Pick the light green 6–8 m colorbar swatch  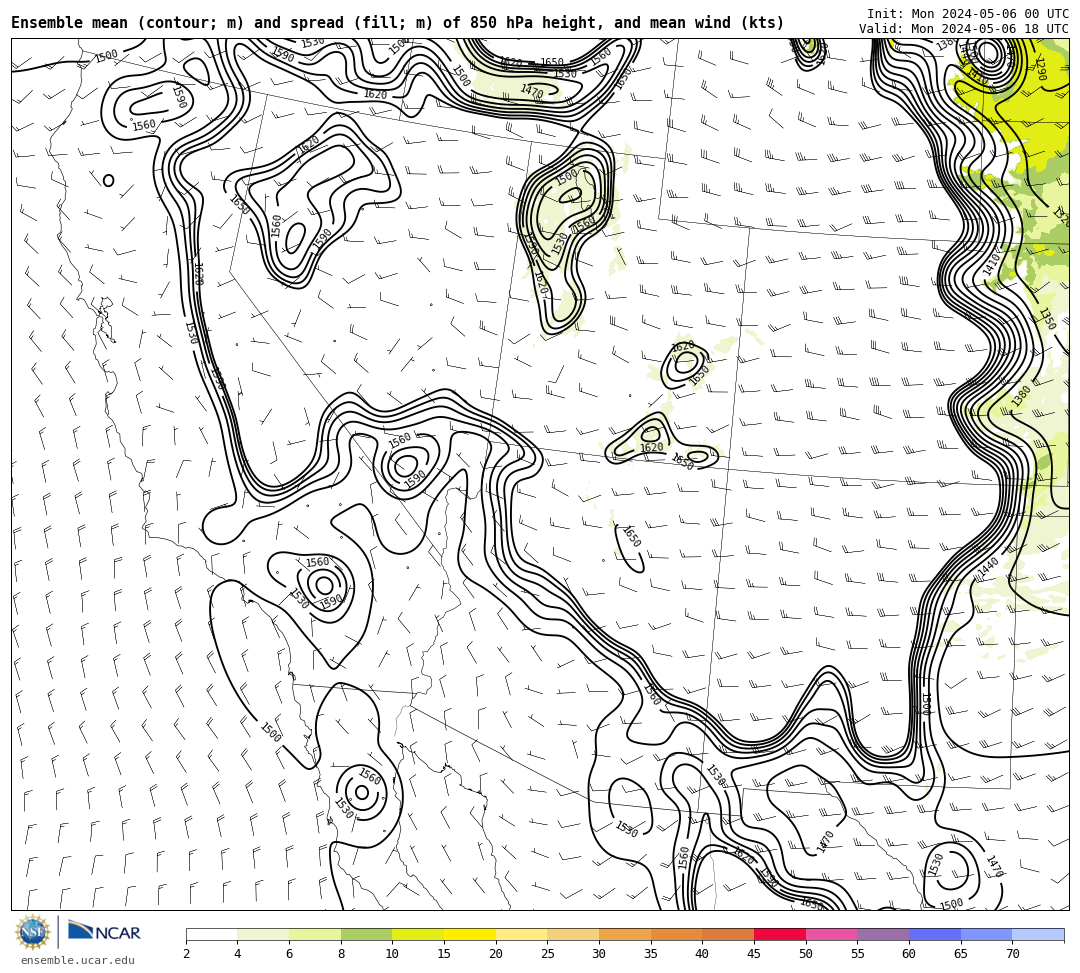pyautogui.click(x=315, y=934)
